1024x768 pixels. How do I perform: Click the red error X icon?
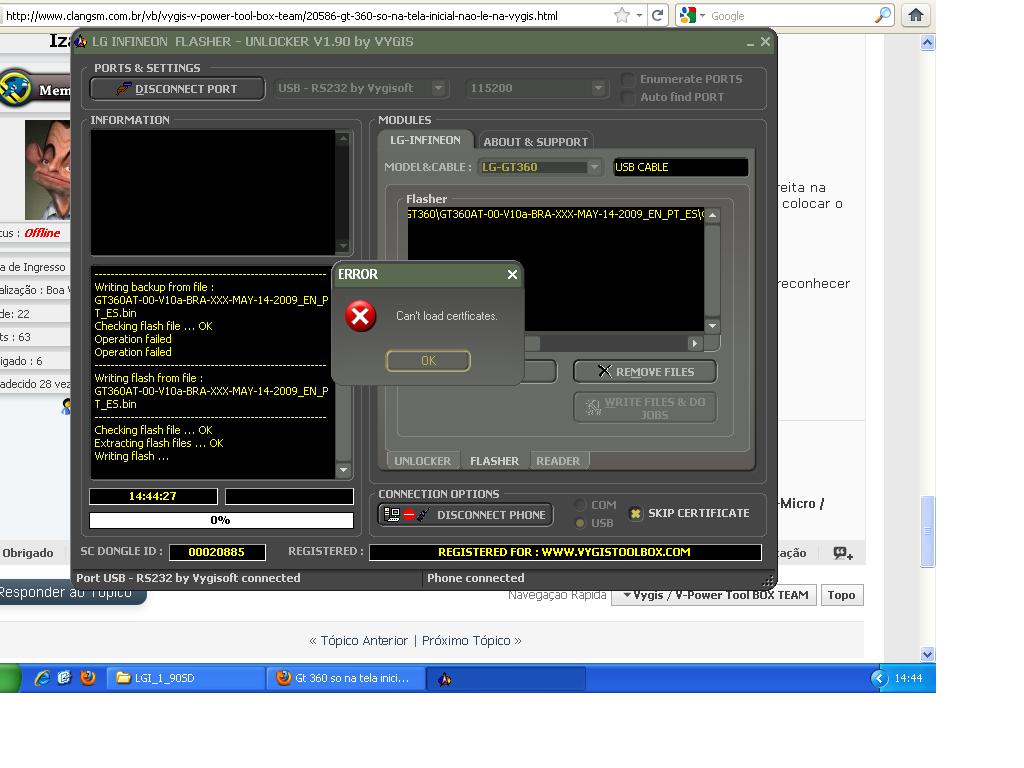pyautogui.click(x=360, y=317)
